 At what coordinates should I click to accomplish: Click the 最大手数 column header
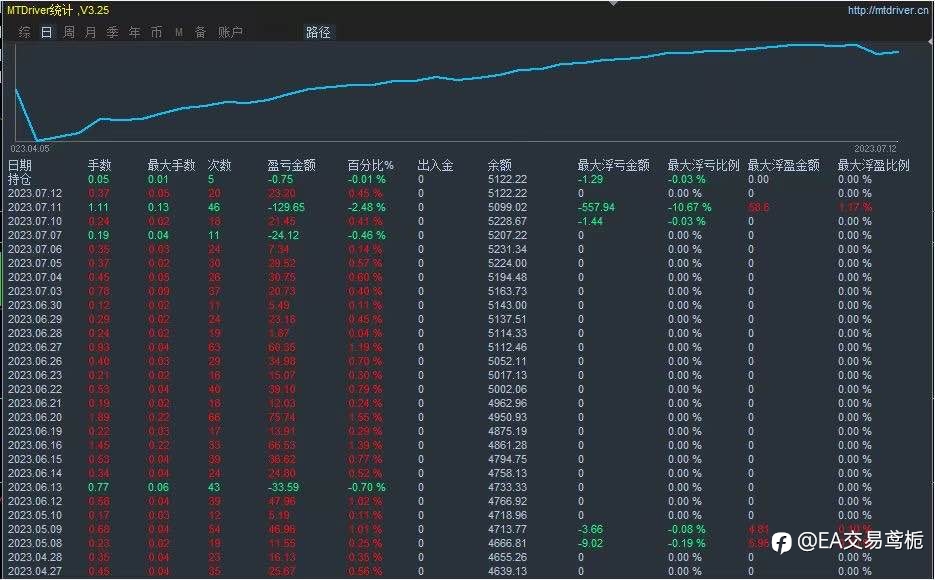coord(171,165)
